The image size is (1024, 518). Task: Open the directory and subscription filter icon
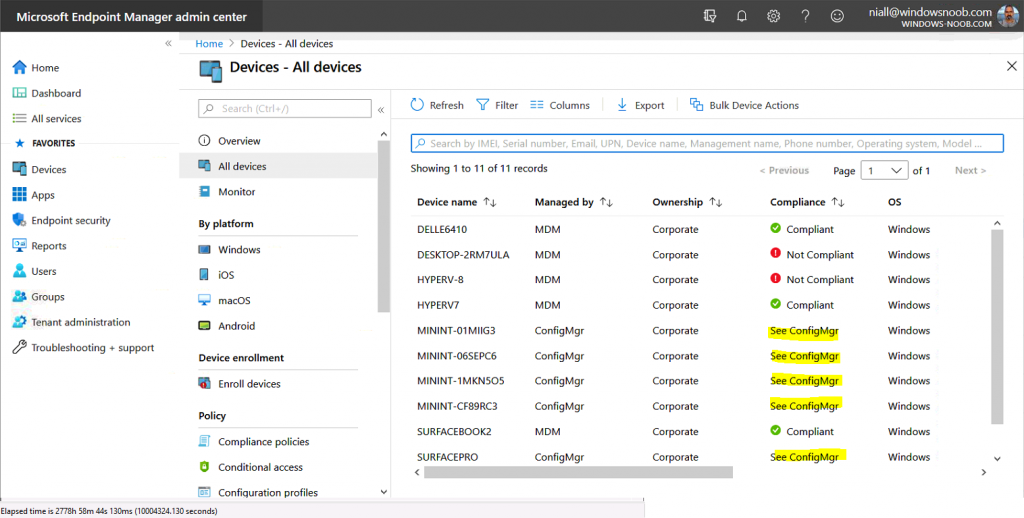click(x=710, y=16)
